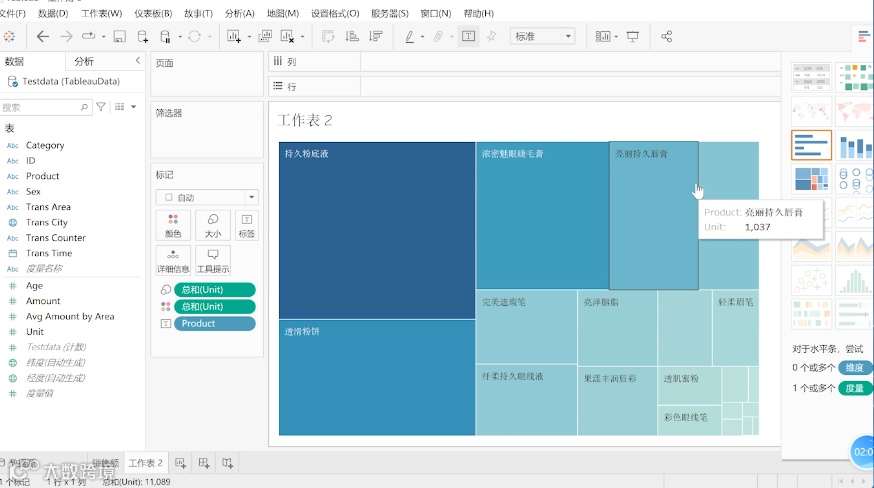Open the dropdown arrow next to Clear sheet icon
This screenshot has height=488, width=874.
coord(302,37)
